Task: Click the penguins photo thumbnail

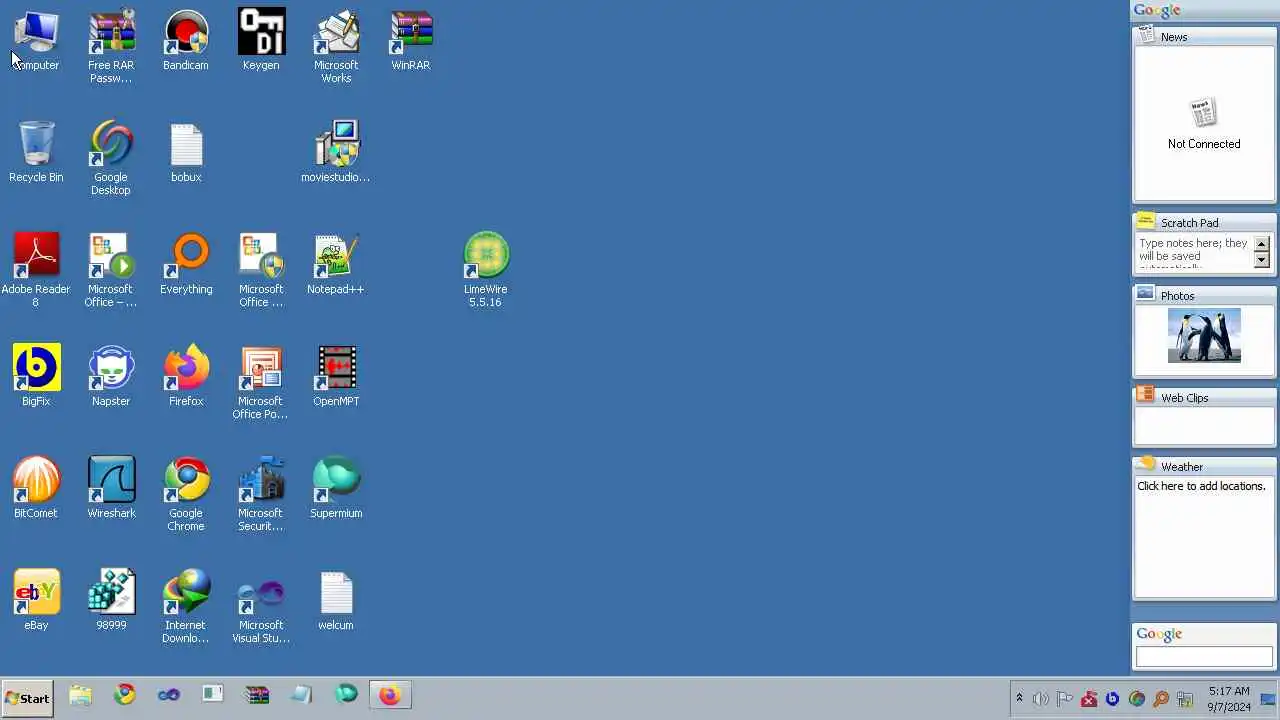Action: 1204,335
